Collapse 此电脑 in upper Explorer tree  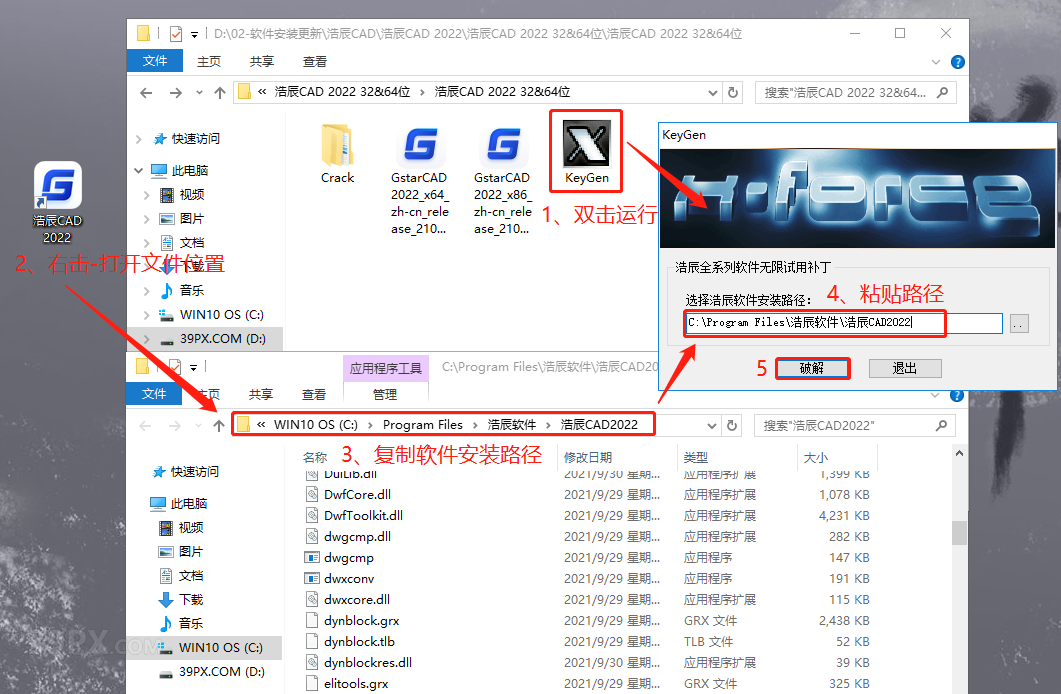click(139, 170)
